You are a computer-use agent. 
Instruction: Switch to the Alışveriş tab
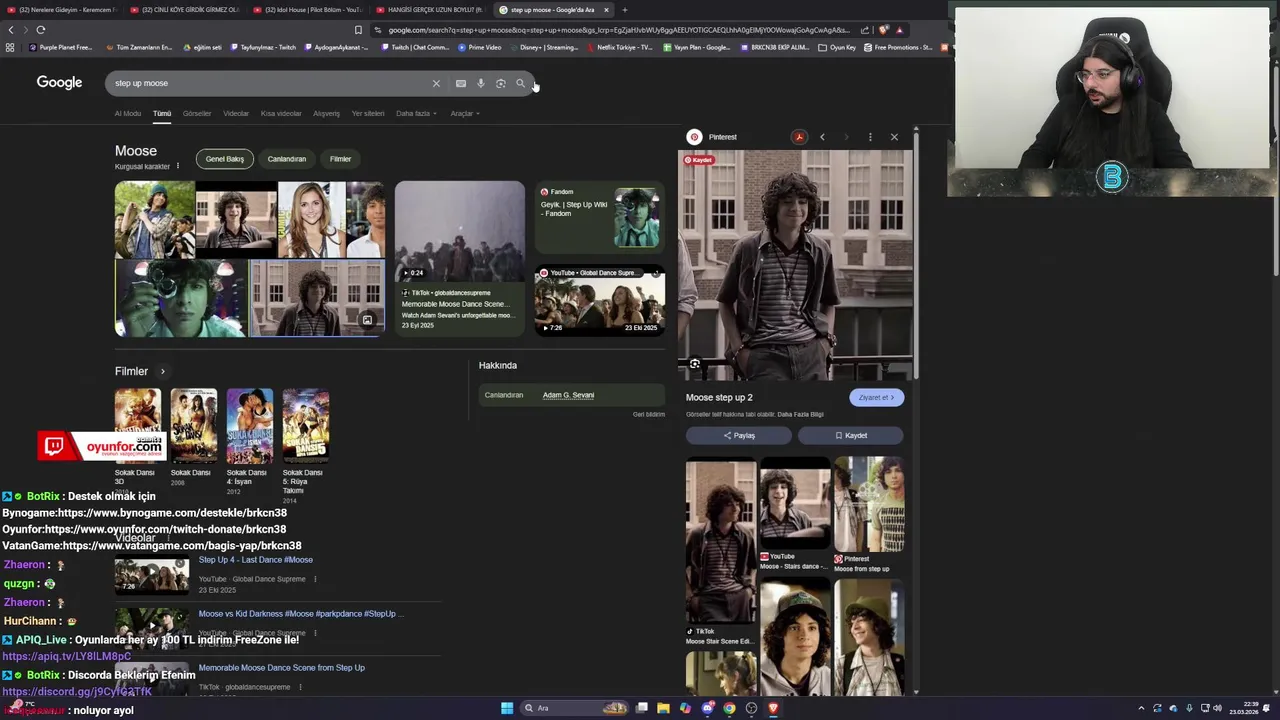(x=327, y=113)
